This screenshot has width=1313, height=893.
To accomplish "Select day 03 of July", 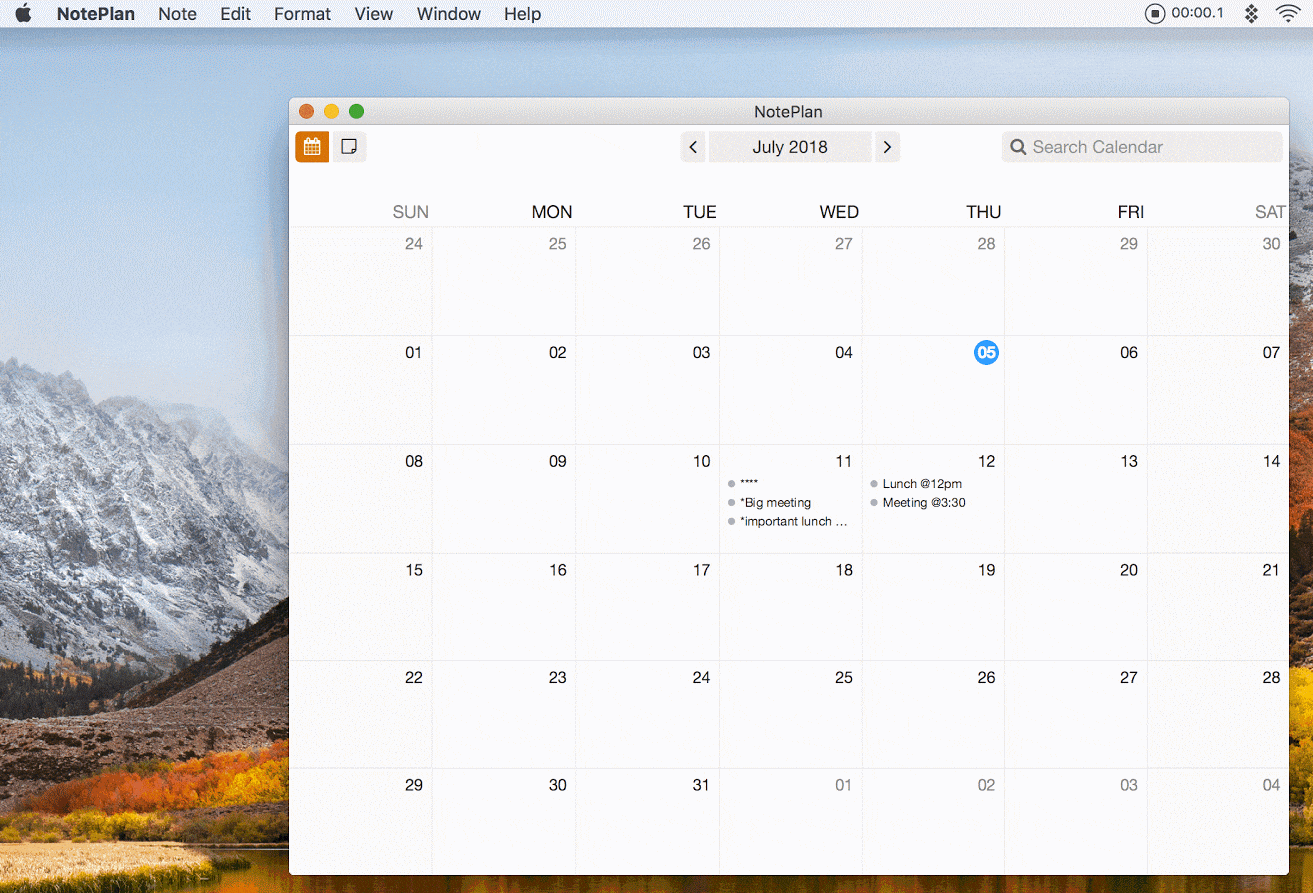I will (x=702, y=352).
